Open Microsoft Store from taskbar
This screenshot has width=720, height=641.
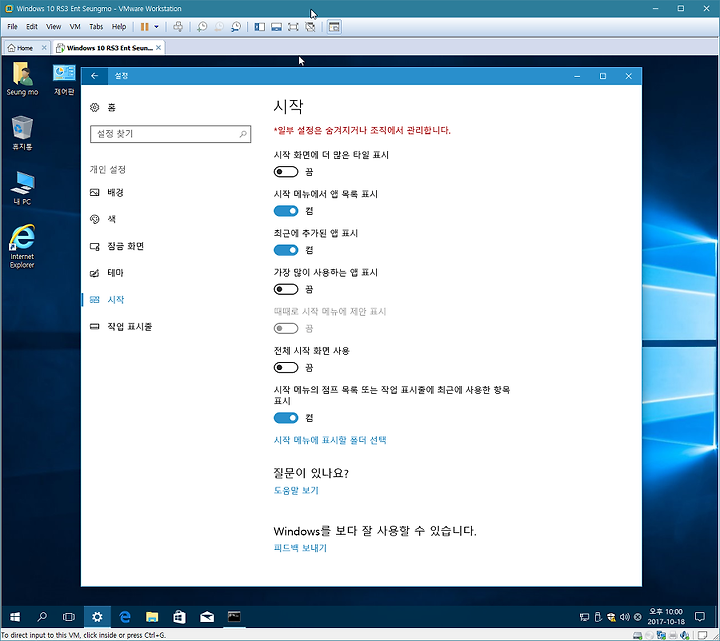click(x=180, y=617)
